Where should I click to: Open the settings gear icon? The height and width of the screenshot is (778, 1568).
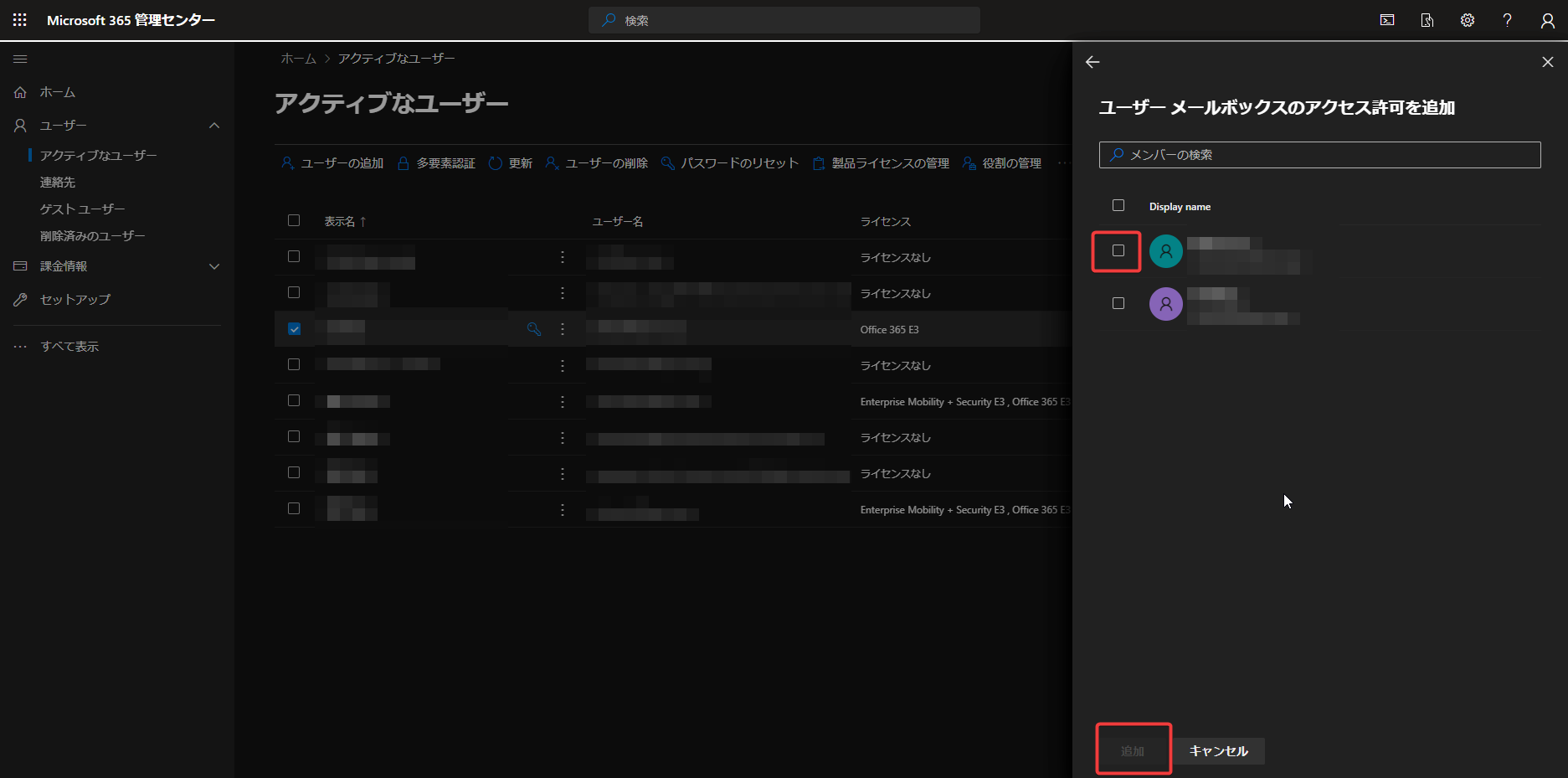point(1468,20)
